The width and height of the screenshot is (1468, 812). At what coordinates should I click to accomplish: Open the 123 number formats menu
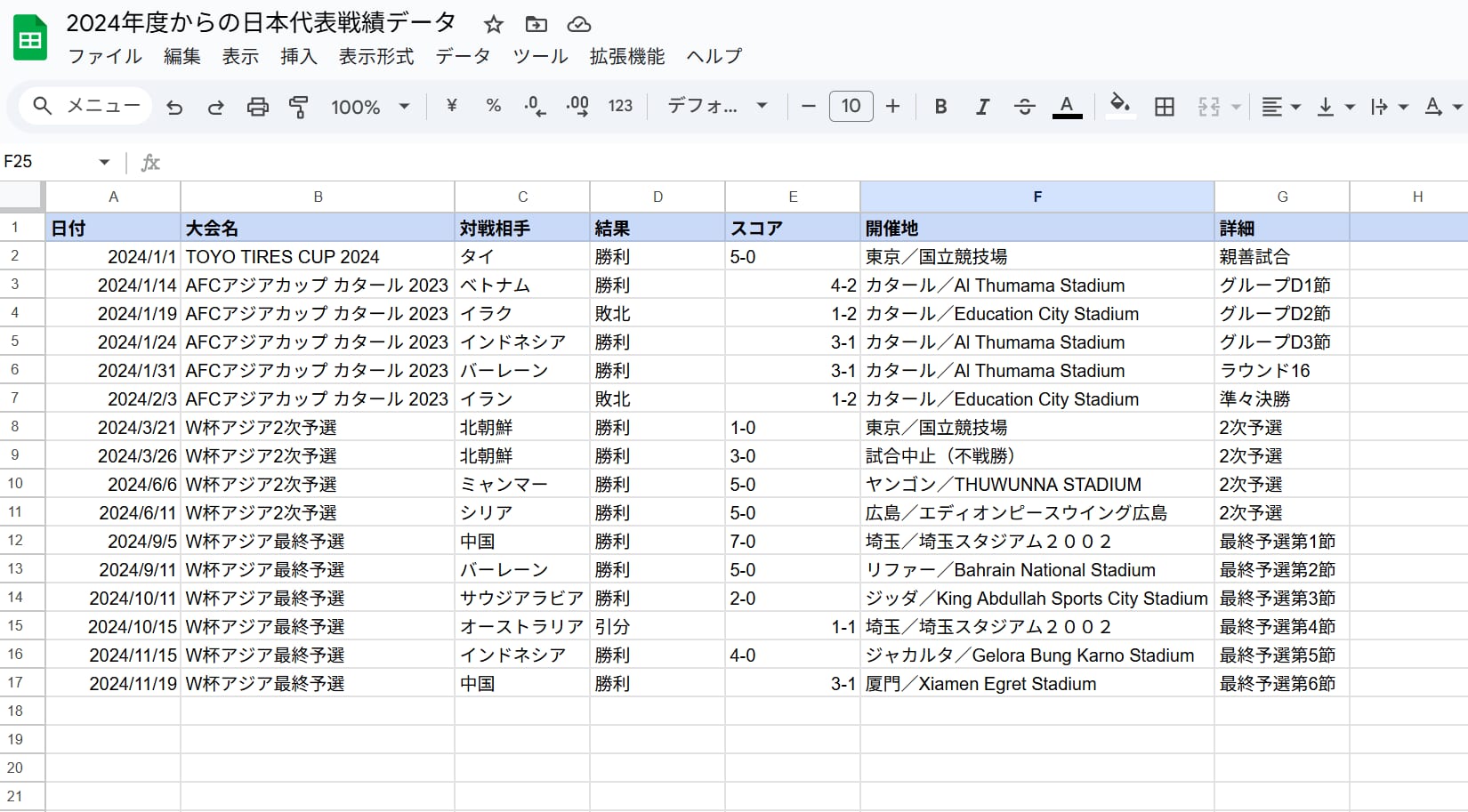[620, 106]
